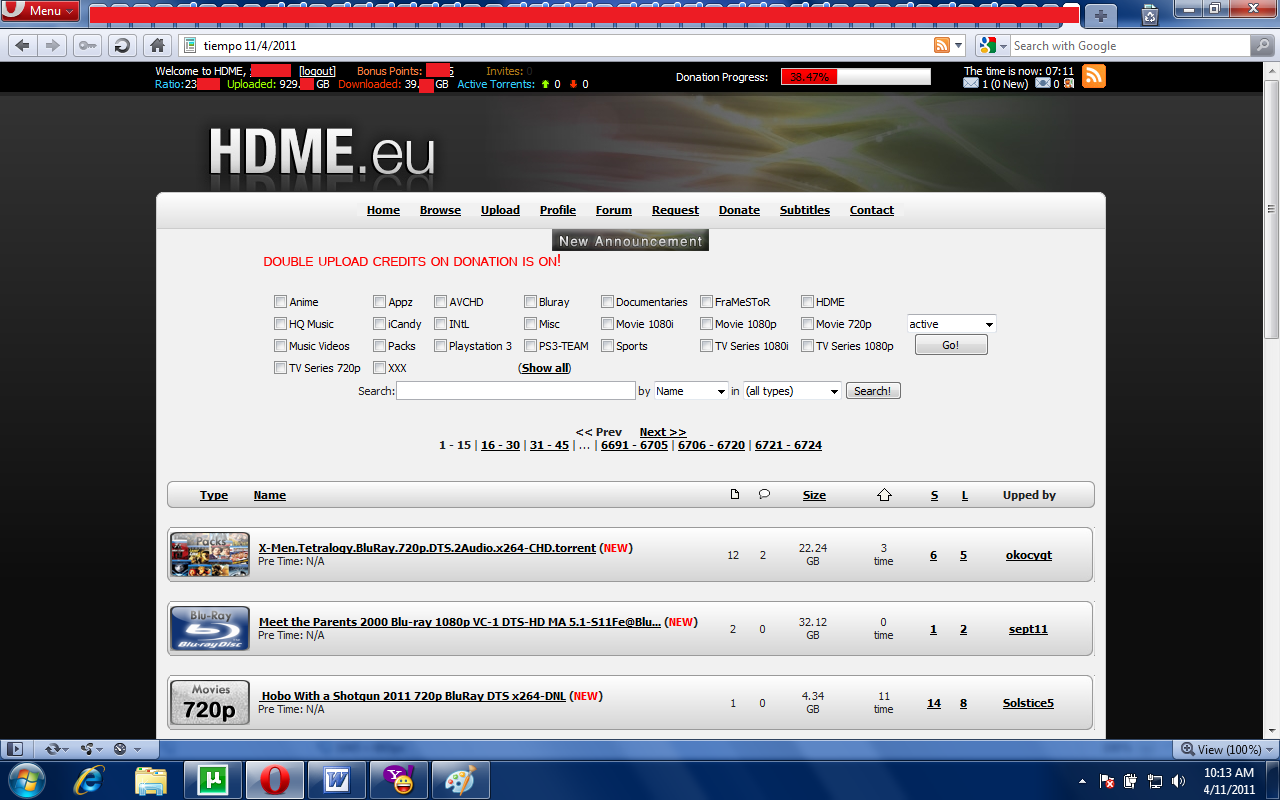Screen dimensions: 1280x800
Task: Open Paint from the taskbar
Action: click(x=459, y=779)
